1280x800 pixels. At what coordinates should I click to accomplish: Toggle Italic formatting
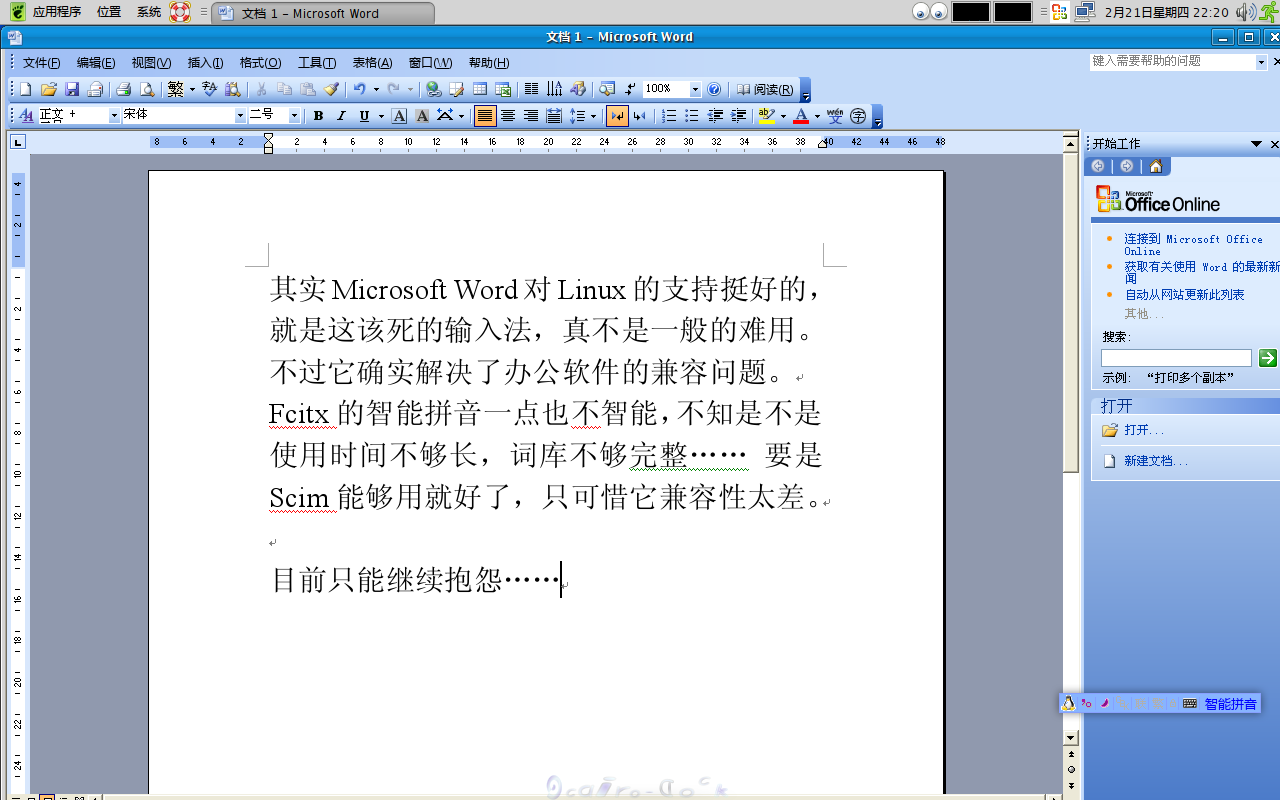[x=341, y=116]
